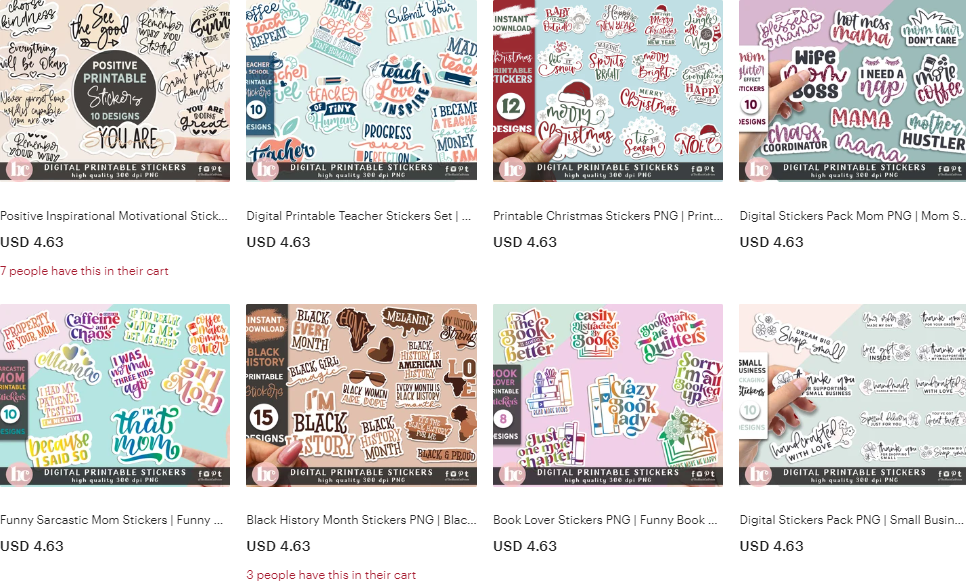Open the Book Lover stickers thumbnail

pos(607,395)
